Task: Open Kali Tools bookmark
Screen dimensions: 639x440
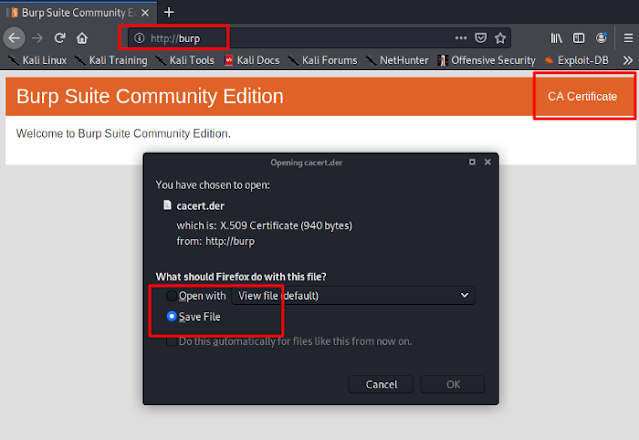Action: pyautogui.click(x=185, y=60)
